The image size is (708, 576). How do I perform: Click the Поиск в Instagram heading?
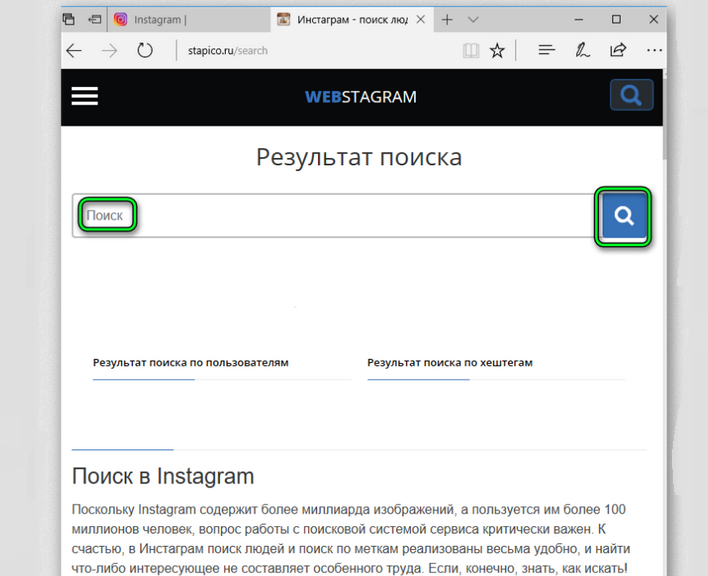click(x=163, y=476)
